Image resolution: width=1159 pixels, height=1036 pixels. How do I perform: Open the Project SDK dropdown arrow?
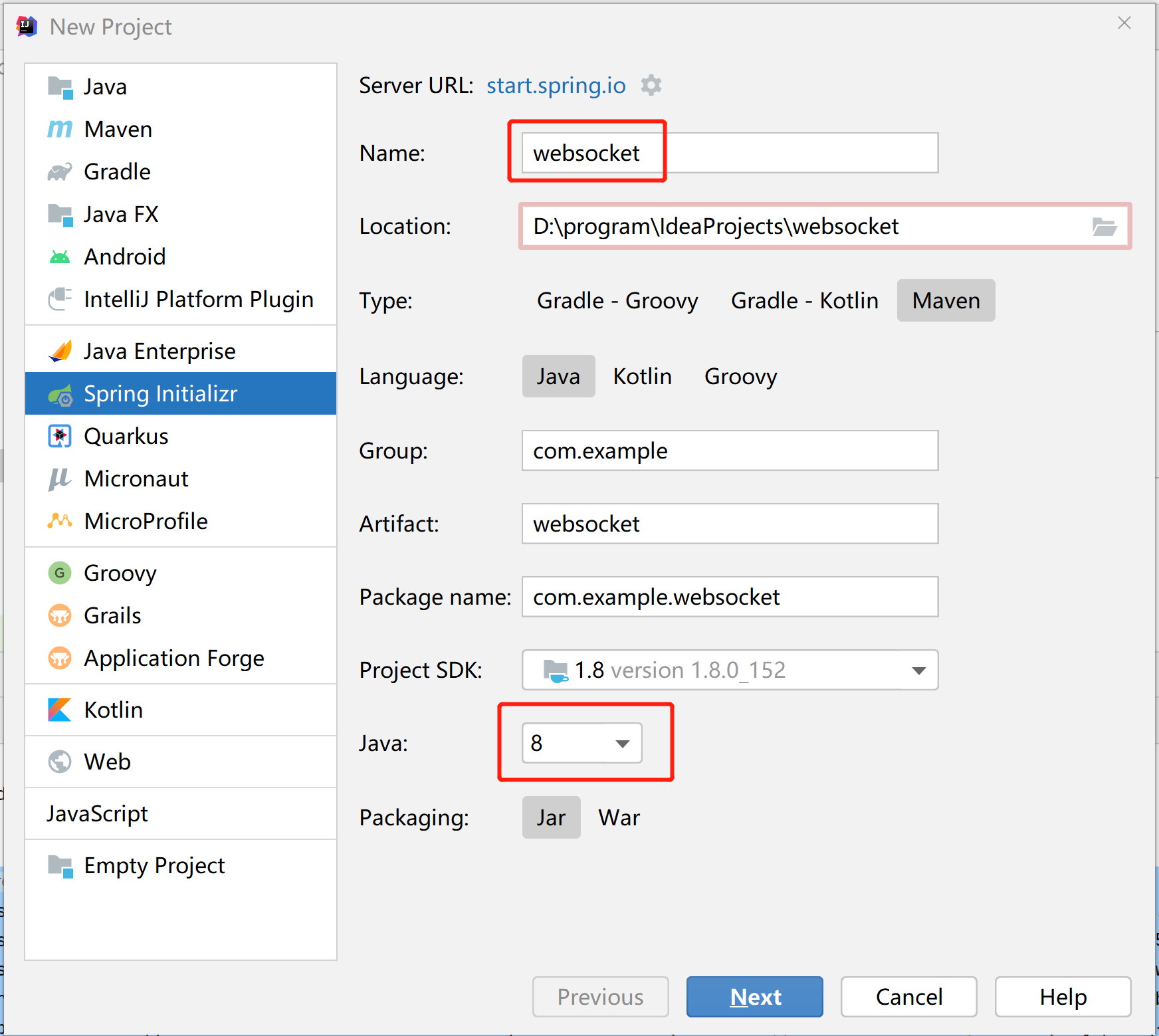[918, 671]
